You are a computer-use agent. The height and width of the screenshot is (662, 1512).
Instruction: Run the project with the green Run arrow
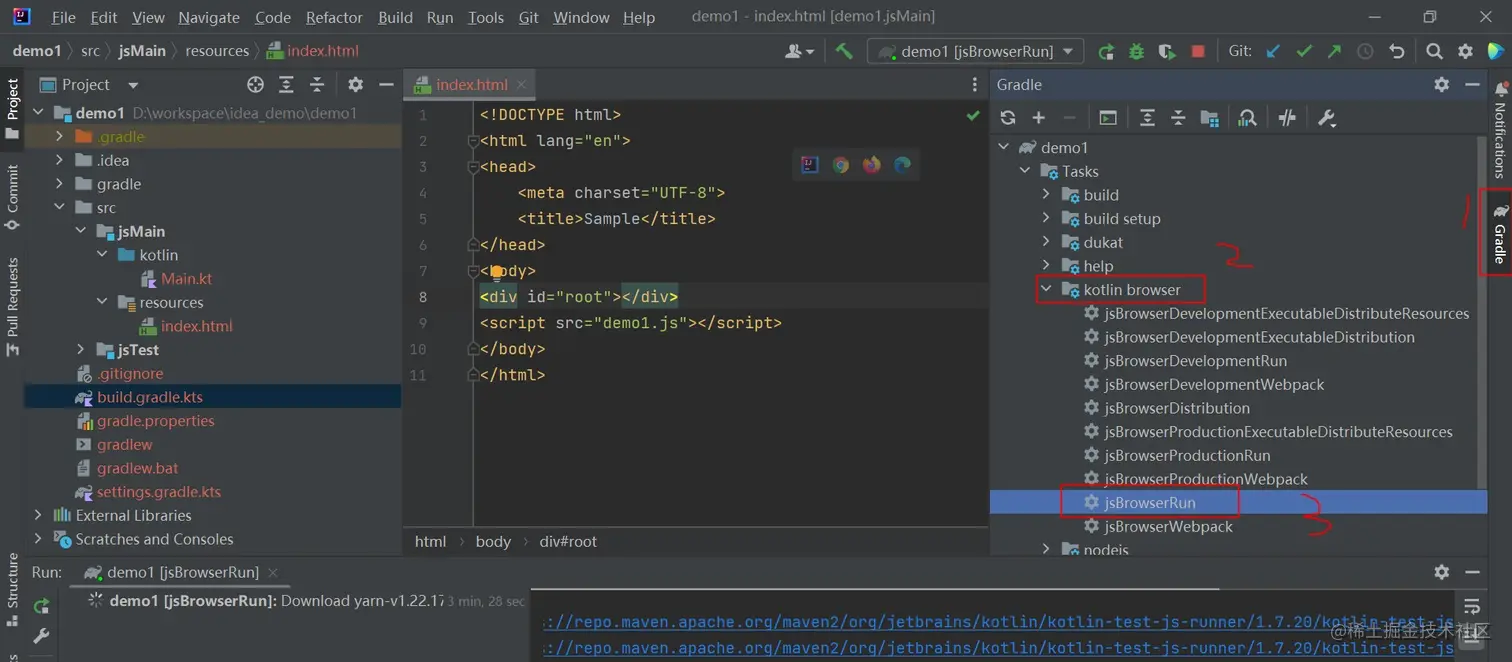pyautogui.click(x=1105, y=50)
